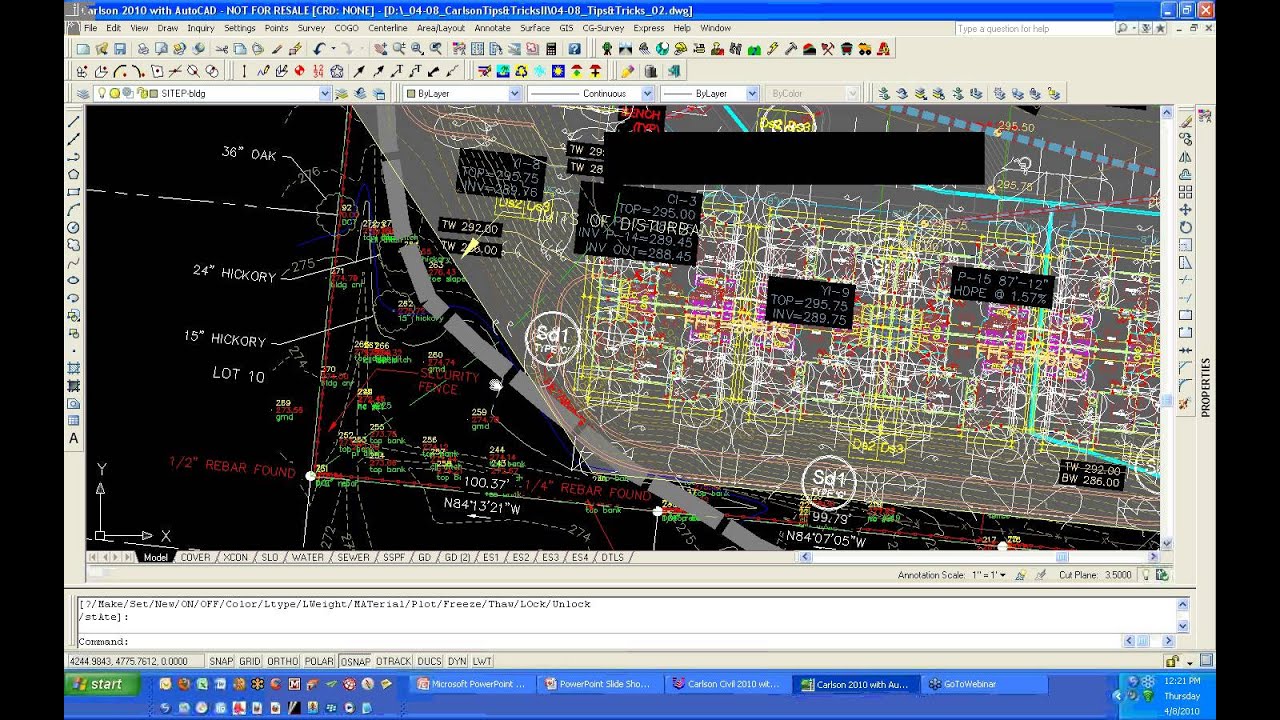
Task: Switch to the SEWER layout tab
Action: click(x=353, y=557)
